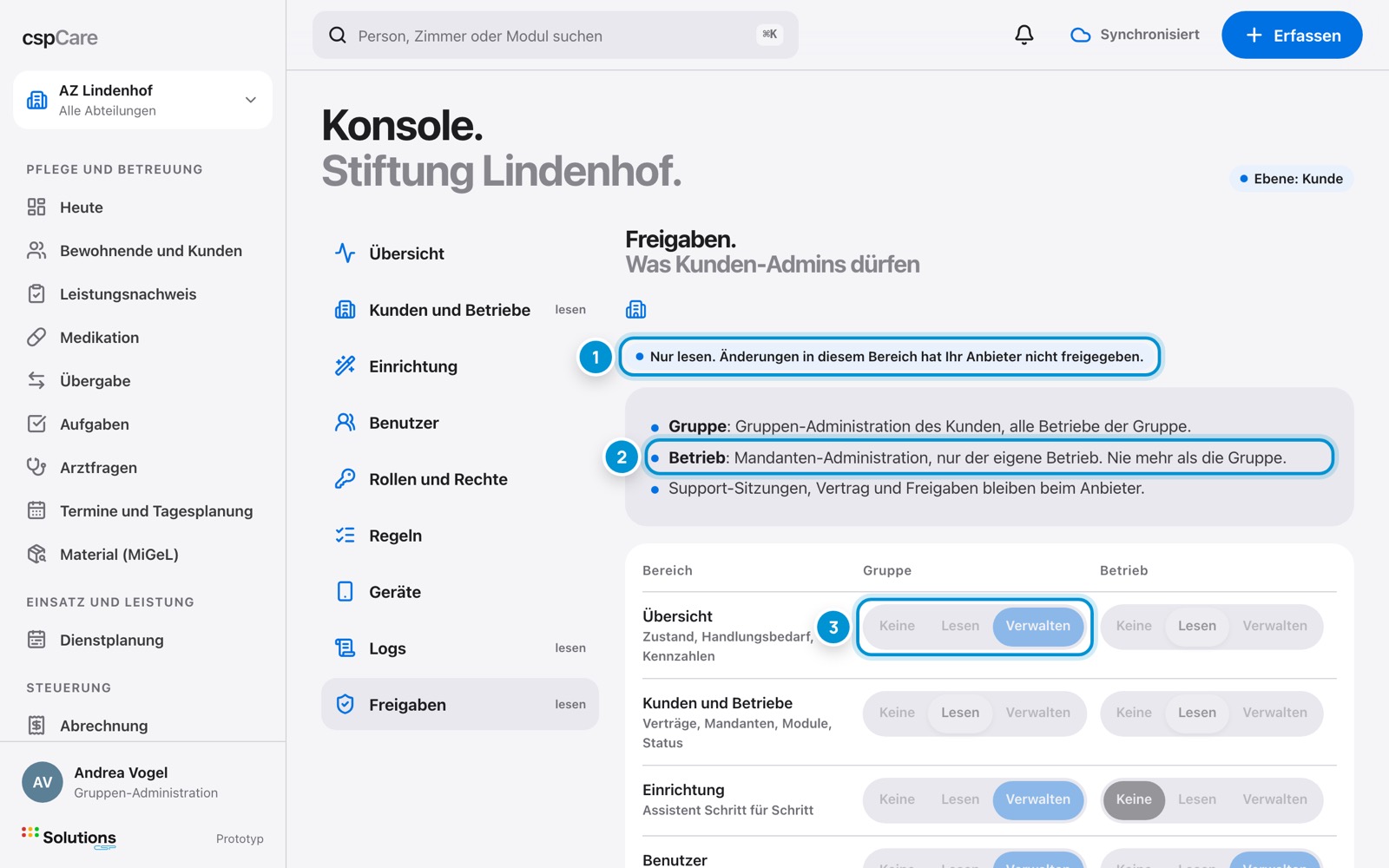This screenshot has height=868, width=1389.
Task: Click the Termine und Tagesplanung calendar icon
Action: [36, 510]
